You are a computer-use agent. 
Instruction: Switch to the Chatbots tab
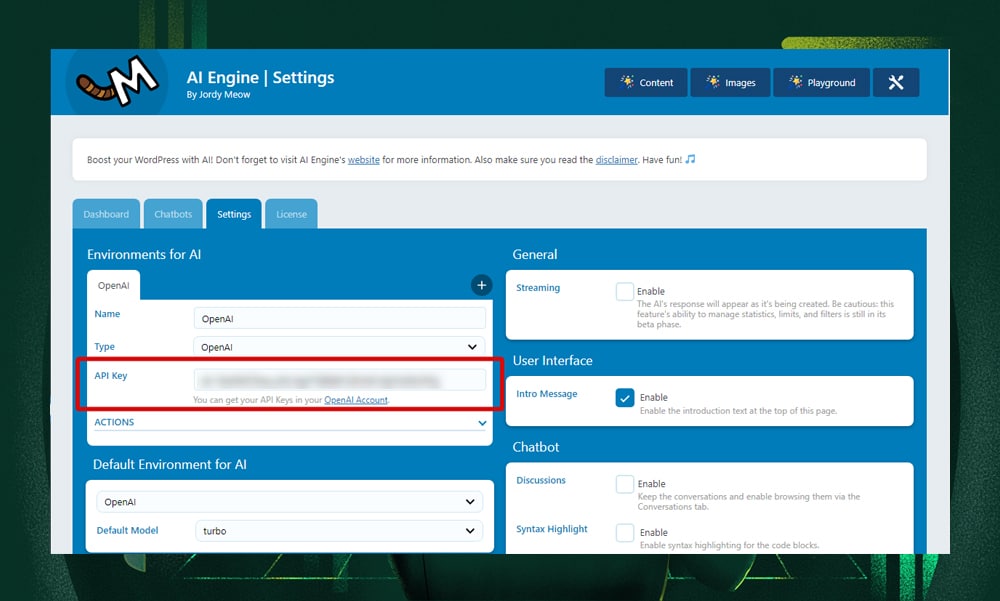tap(173, 214)
